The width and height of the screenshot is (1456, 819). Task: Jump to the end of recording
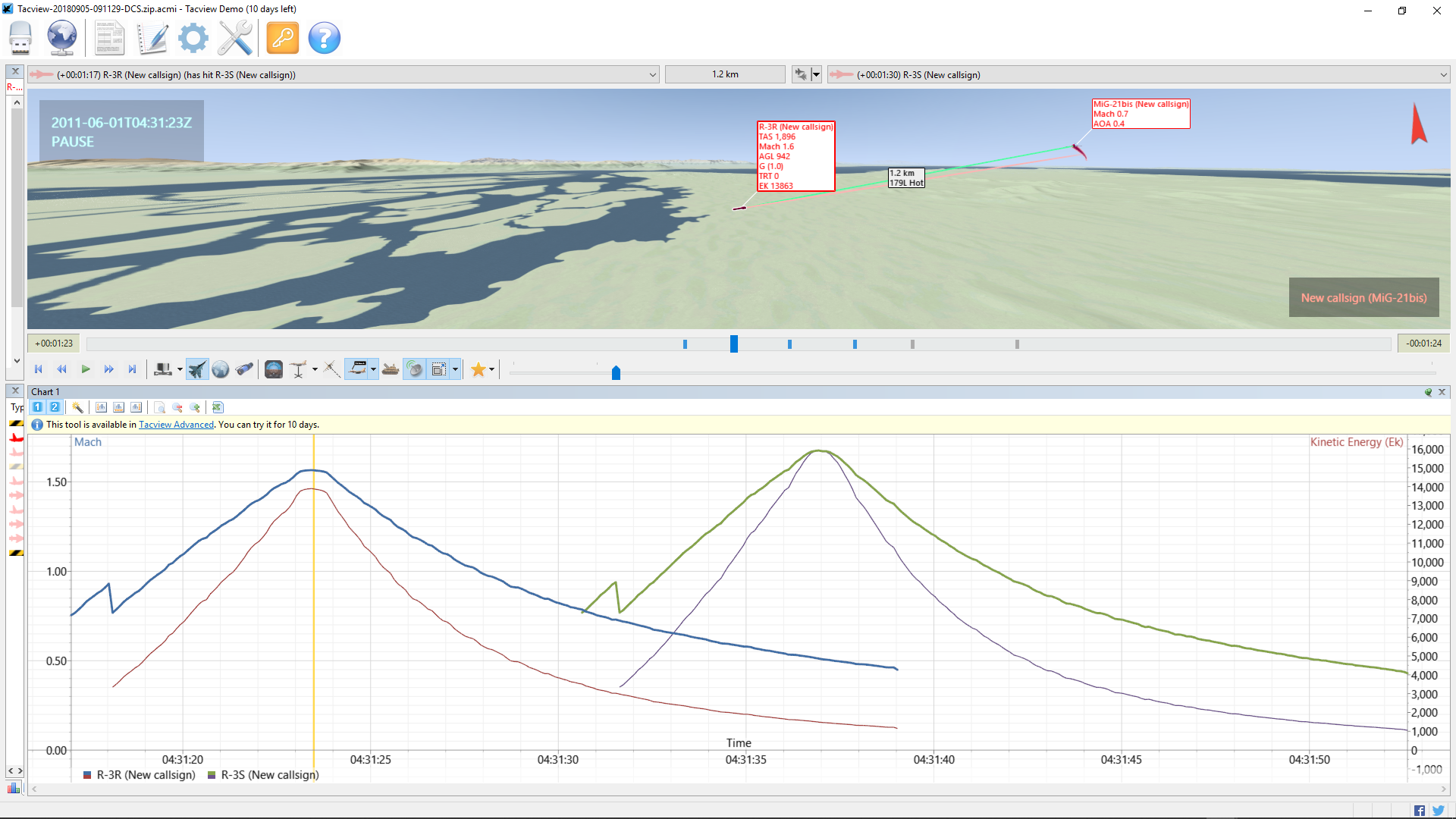[132, 369]
